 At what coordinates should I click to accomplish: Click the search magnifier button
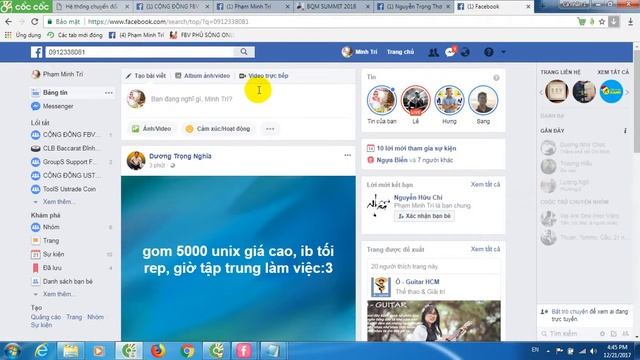244,52
